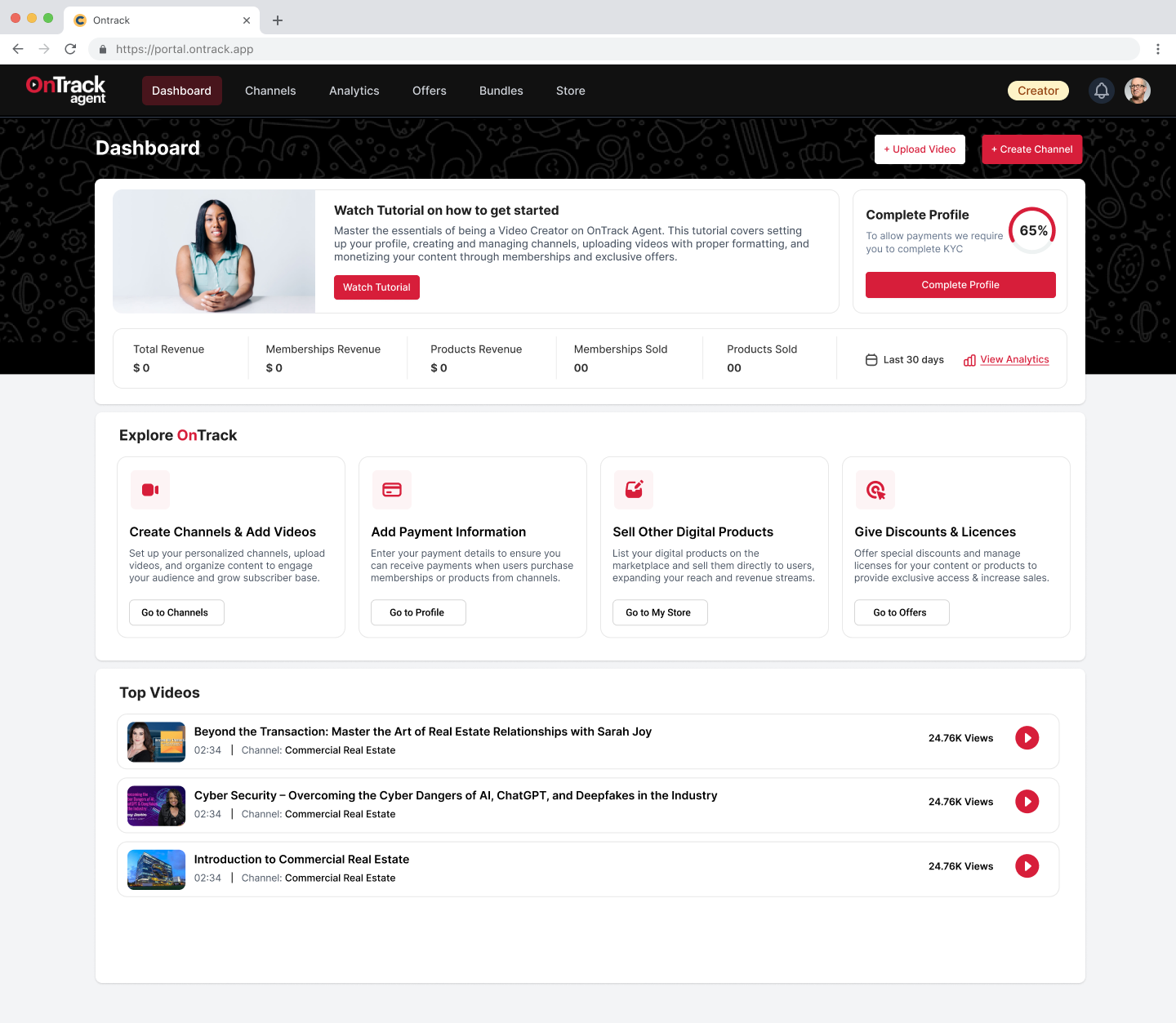Click the + Create Channel button

(x=1032, y=149)
